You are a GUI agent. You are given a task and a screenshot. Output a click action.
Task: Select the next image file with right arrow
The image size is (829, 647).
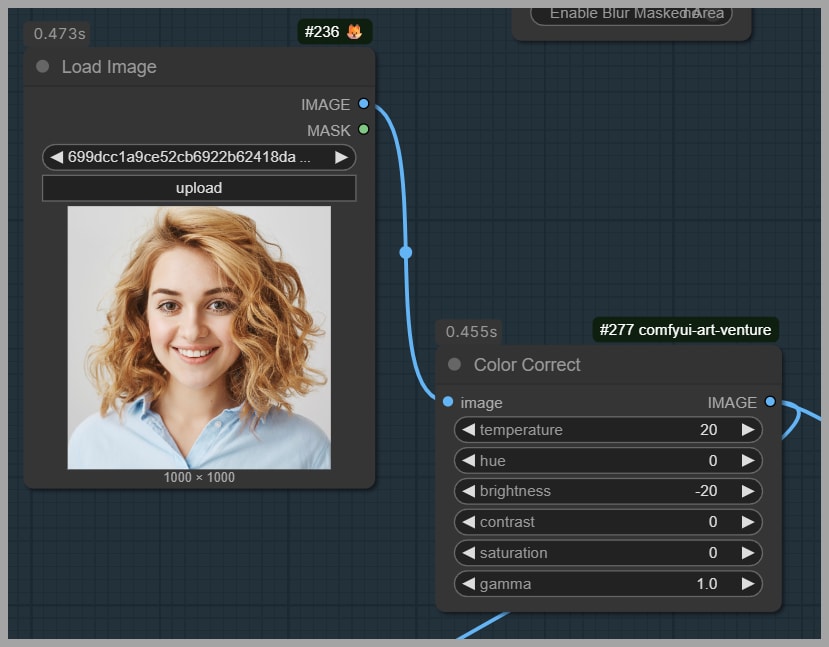tap(341, 157)
